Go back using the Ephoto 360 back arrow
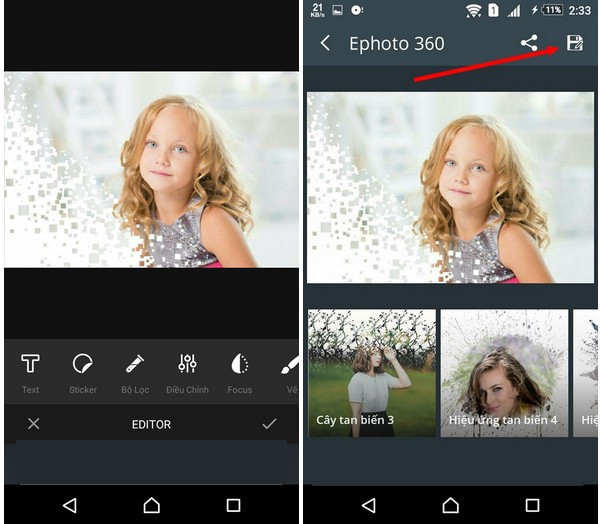The image size is (600, 524). pyautogui.click(x=325, y=43)
